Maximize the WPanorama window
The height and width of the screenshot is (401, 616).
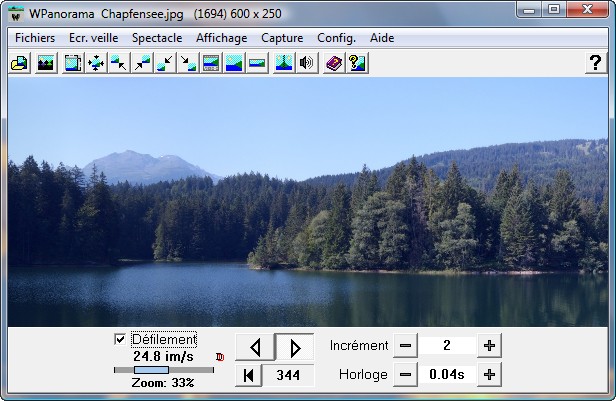[x=554, y=9]
